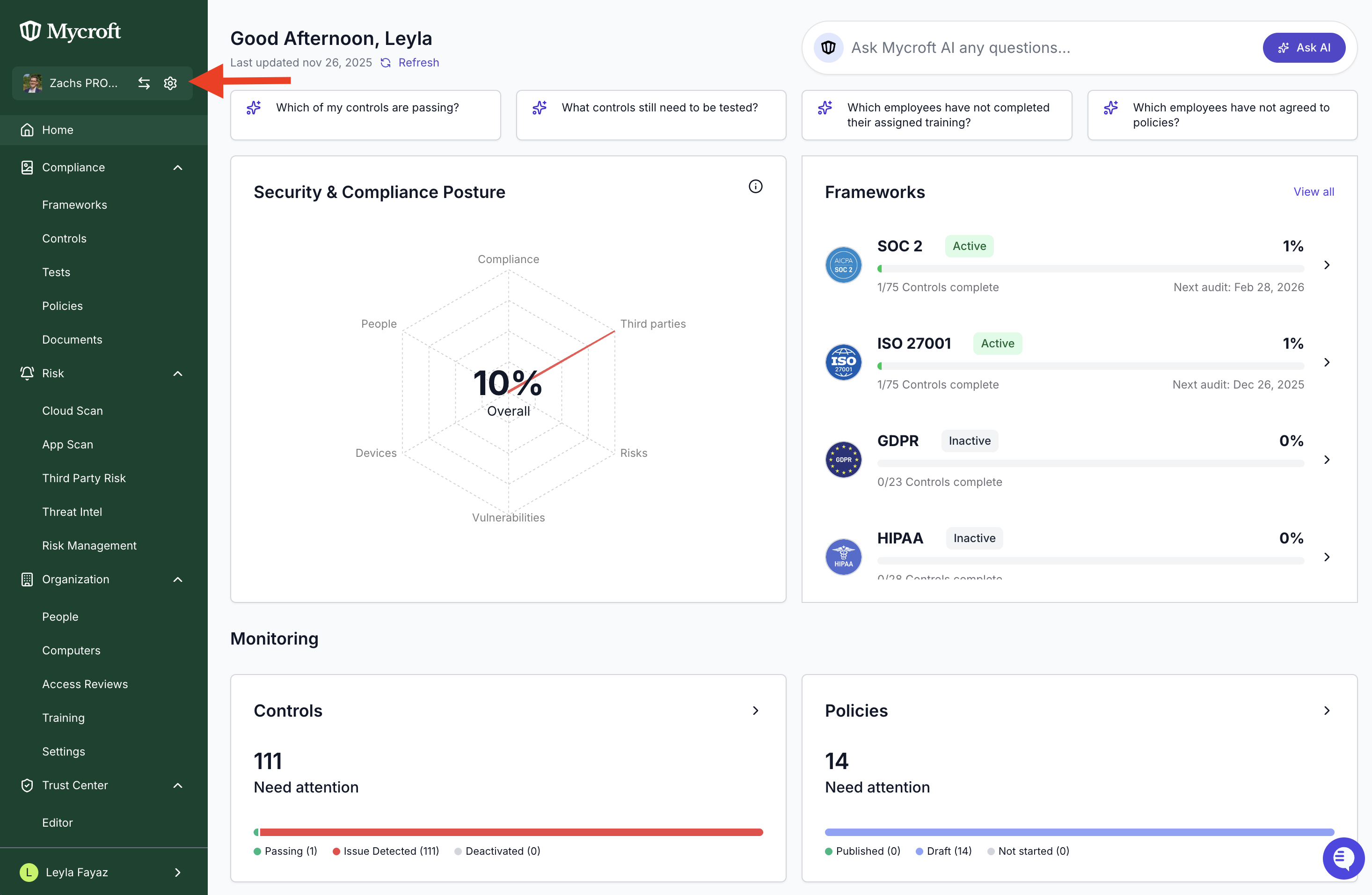This screenshot has width=1372, height=895.
Task: Click the Posture info icon
Action: click(x=755, y=186)
